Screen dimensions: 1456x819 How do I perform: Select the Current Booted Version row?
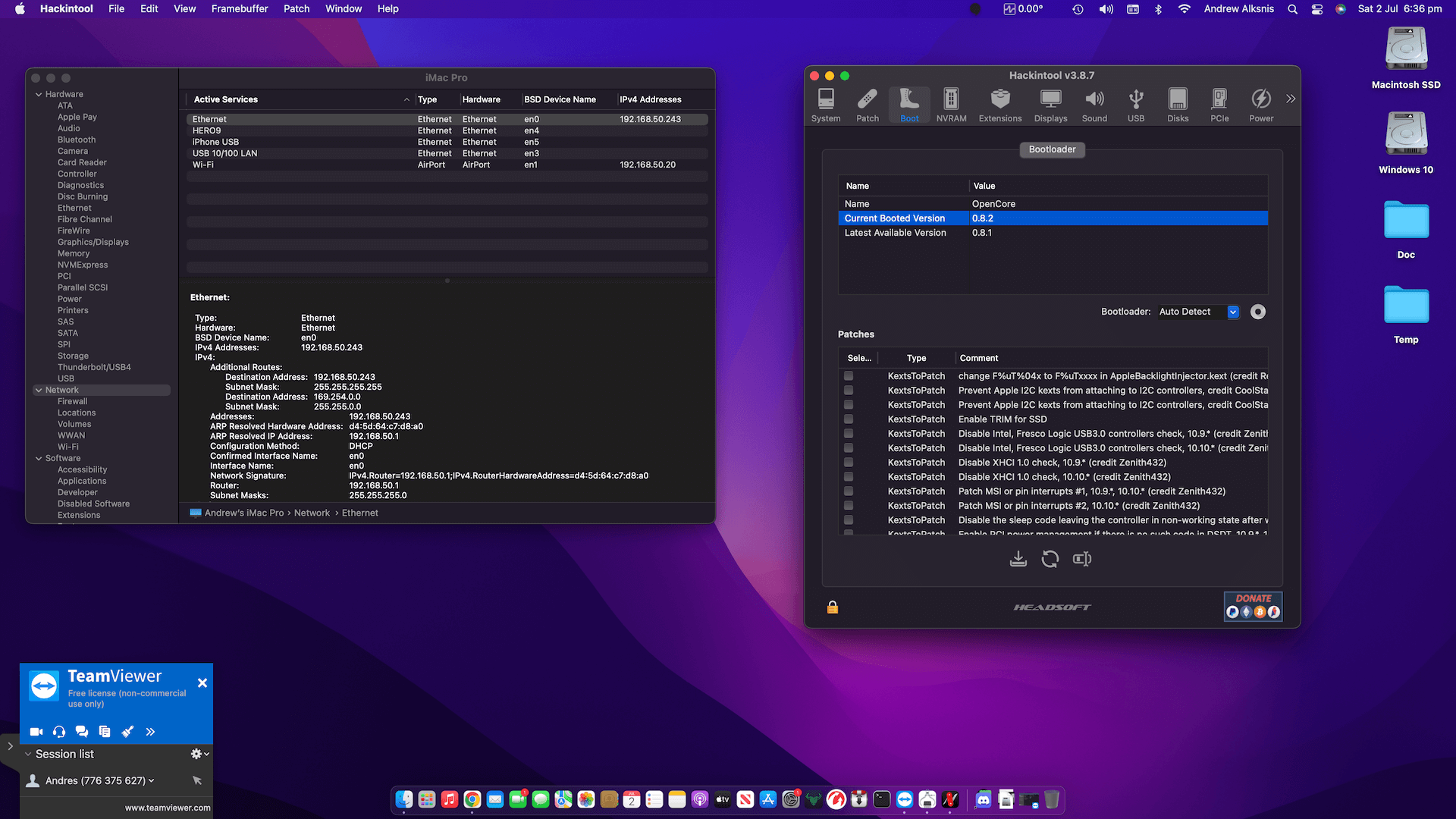[1053, 218]
